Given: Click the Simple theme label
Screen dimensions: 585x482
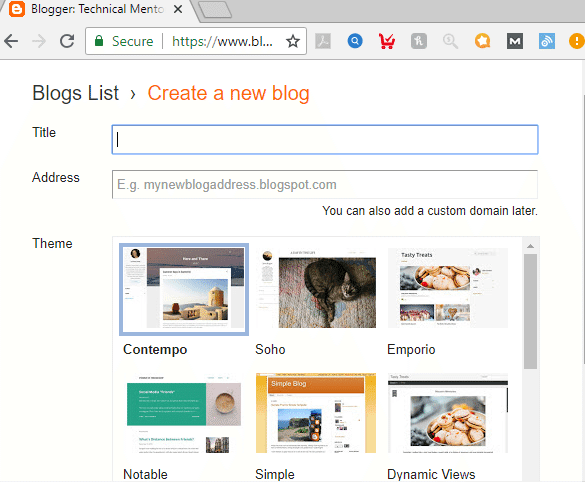Looking at the screenshot, I should (x=275, y=474).
